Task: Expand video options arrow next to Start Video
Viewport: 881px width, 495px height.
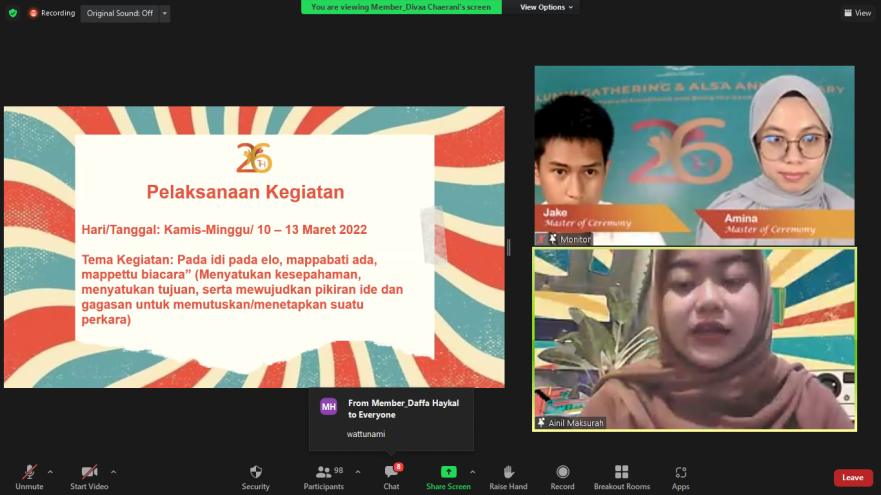Action: (113, 472)
